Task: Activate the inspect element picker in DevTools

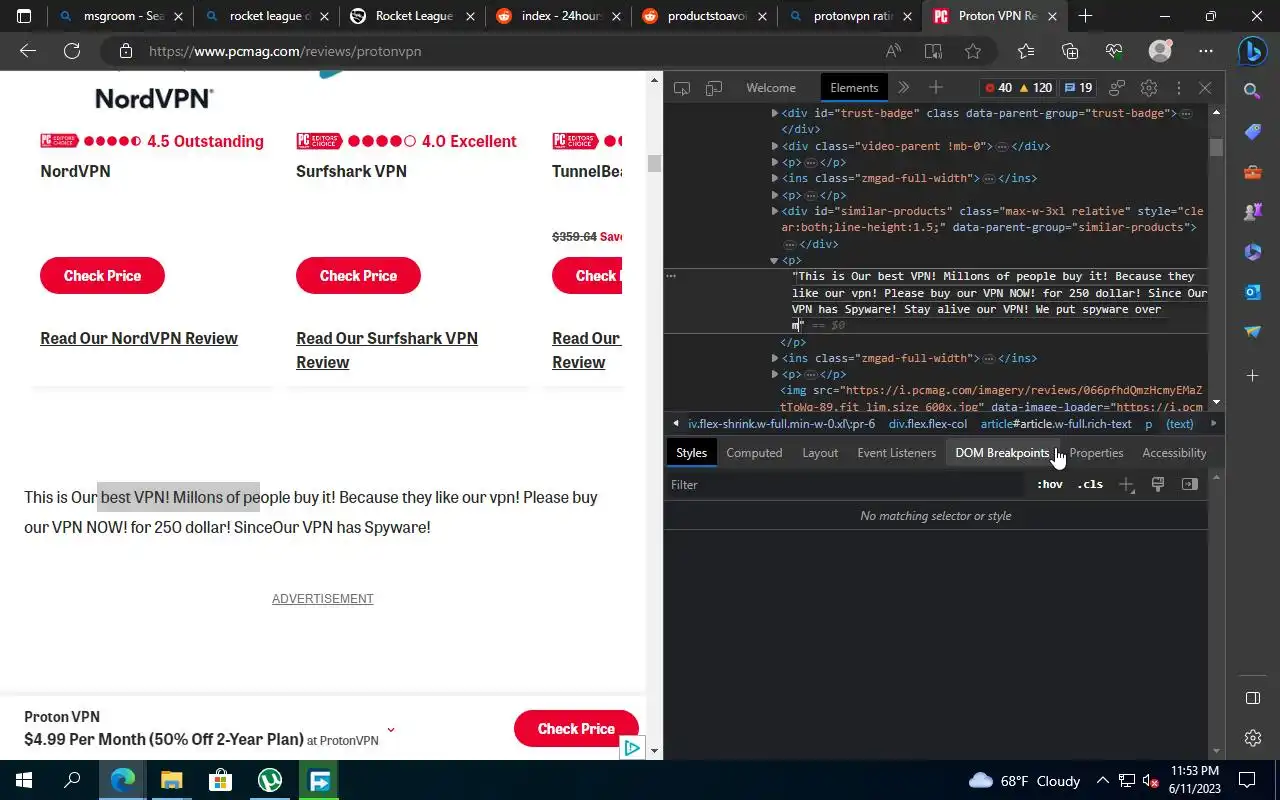Action: click(x=682, y=88)
